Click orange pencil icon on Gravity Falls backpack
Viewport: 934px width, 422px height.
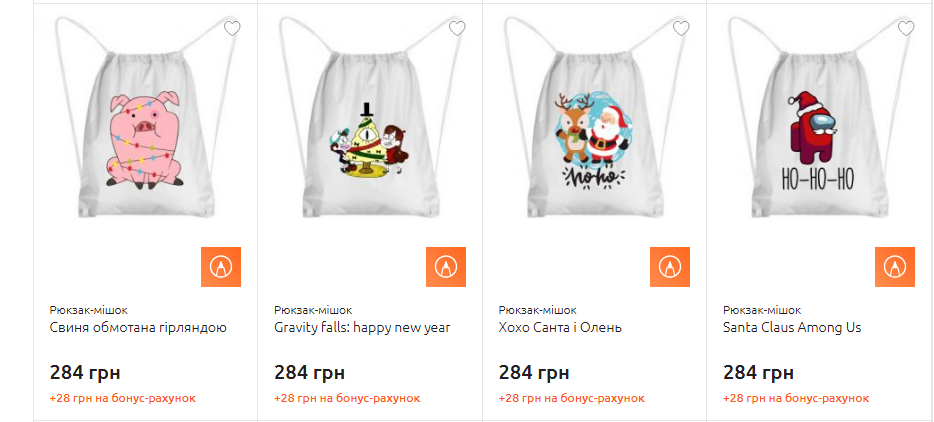(446, 267)
